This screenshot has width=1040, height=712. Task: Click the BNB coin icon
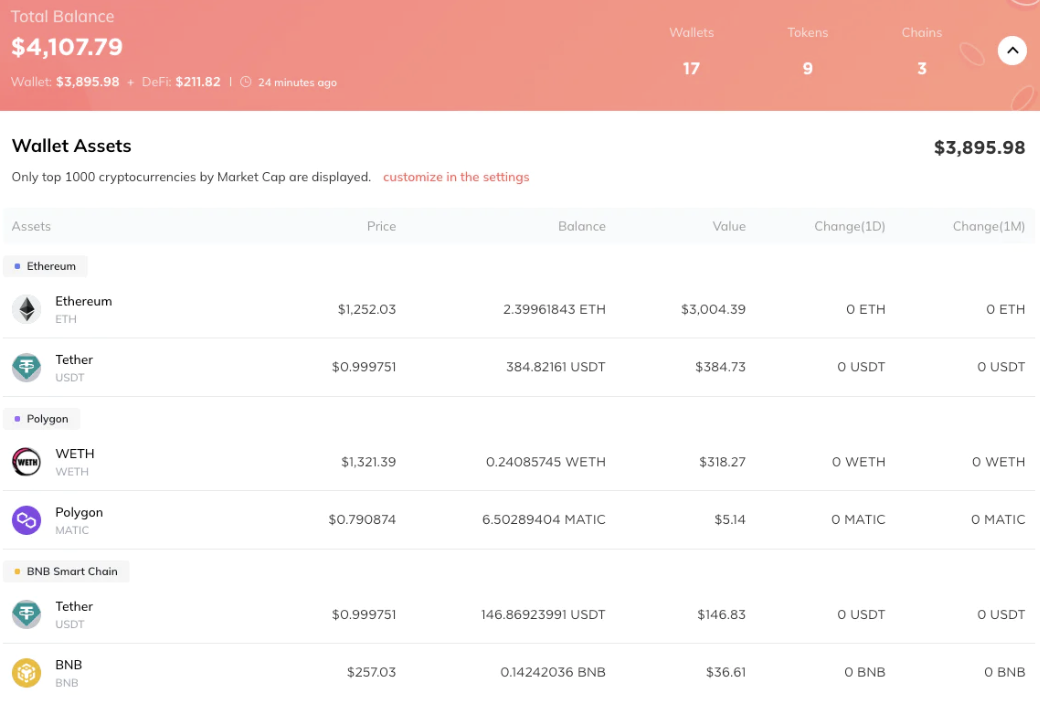(26, 673)
